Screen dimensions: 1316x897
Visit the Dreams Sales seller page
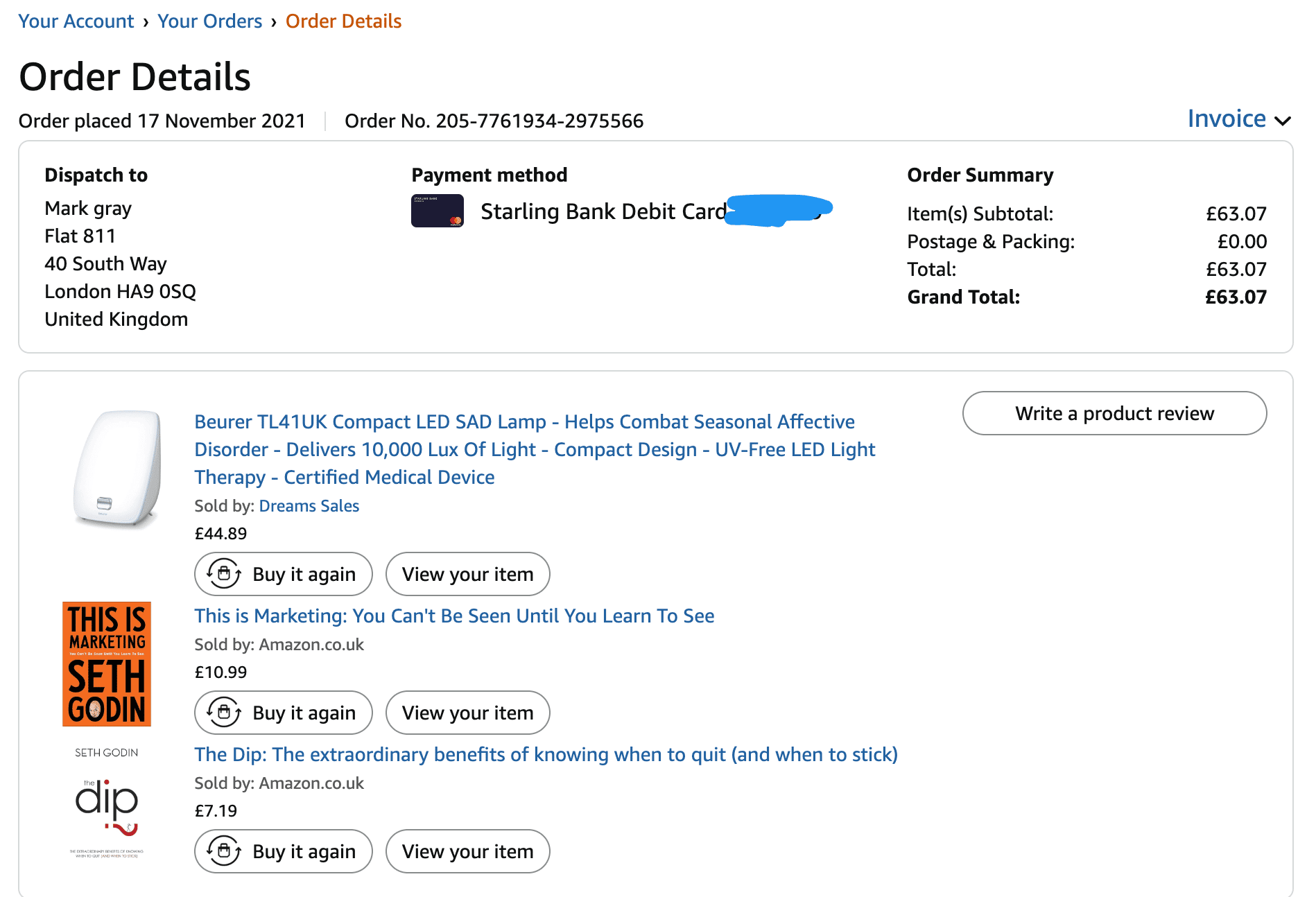tap(309, 506)
